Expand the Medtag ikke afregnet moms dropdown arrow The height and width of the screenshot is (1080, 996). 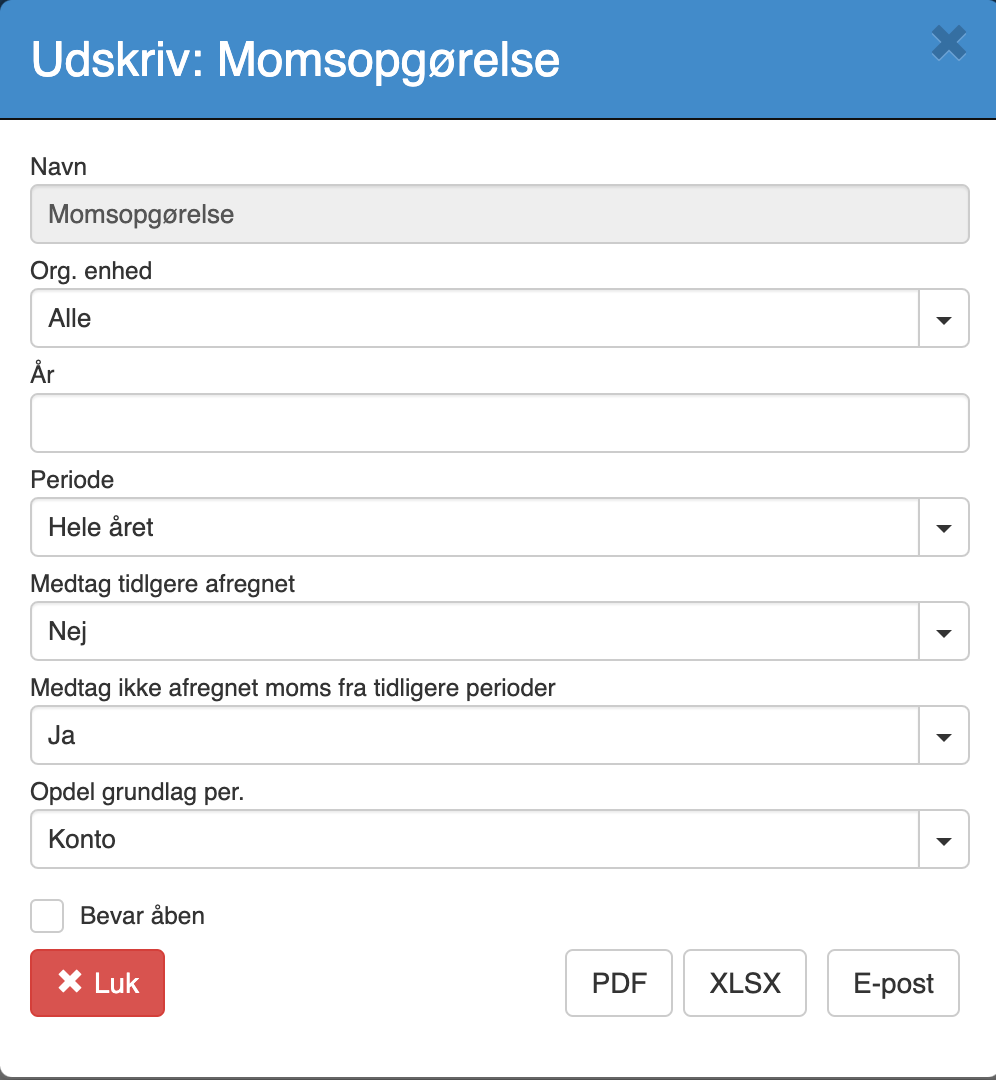pos(944,736)
